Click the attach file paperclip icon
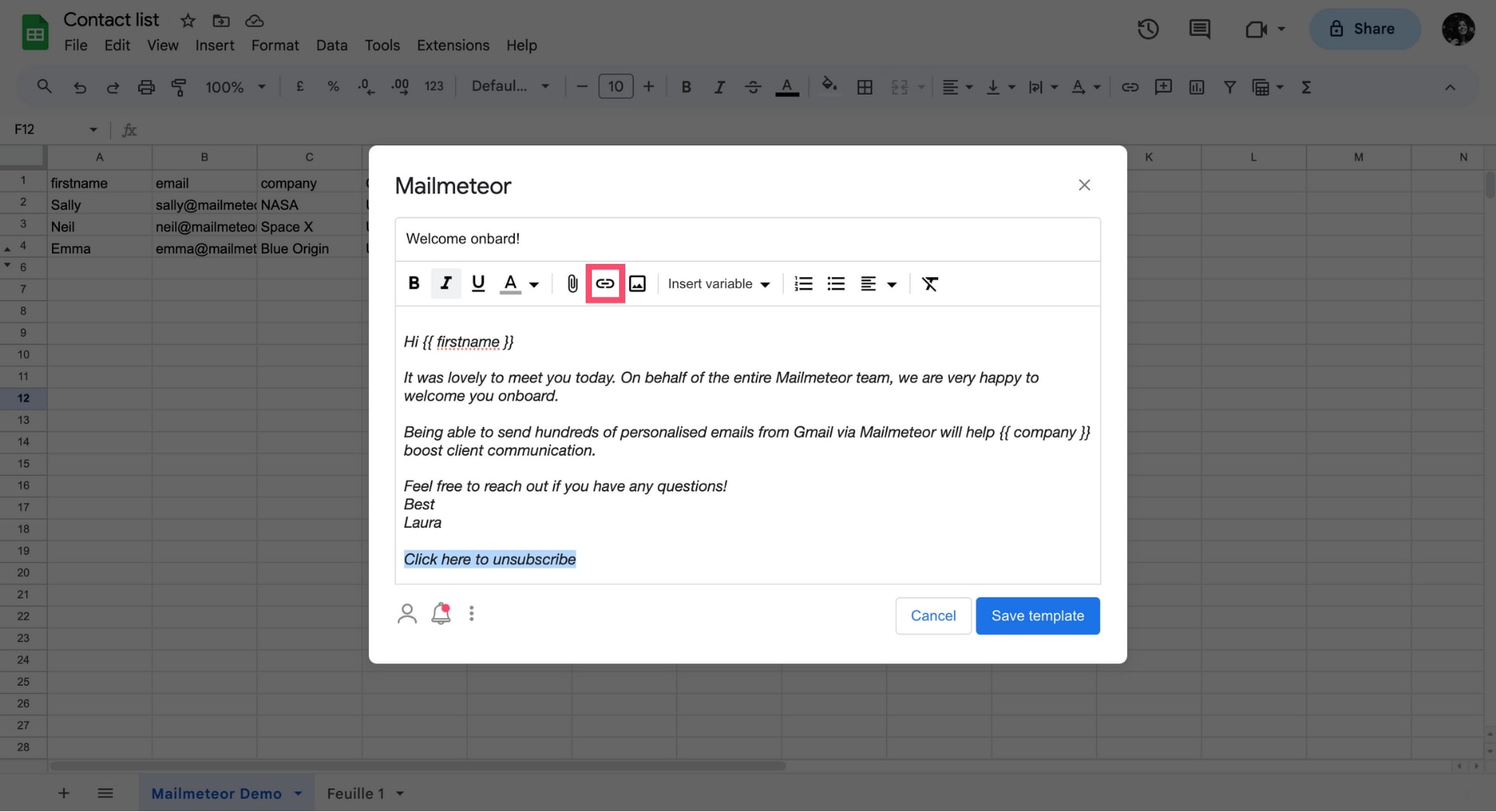The width and height of the screenshot is (1496, 812). pyautogui.click(x=572, y=283)
